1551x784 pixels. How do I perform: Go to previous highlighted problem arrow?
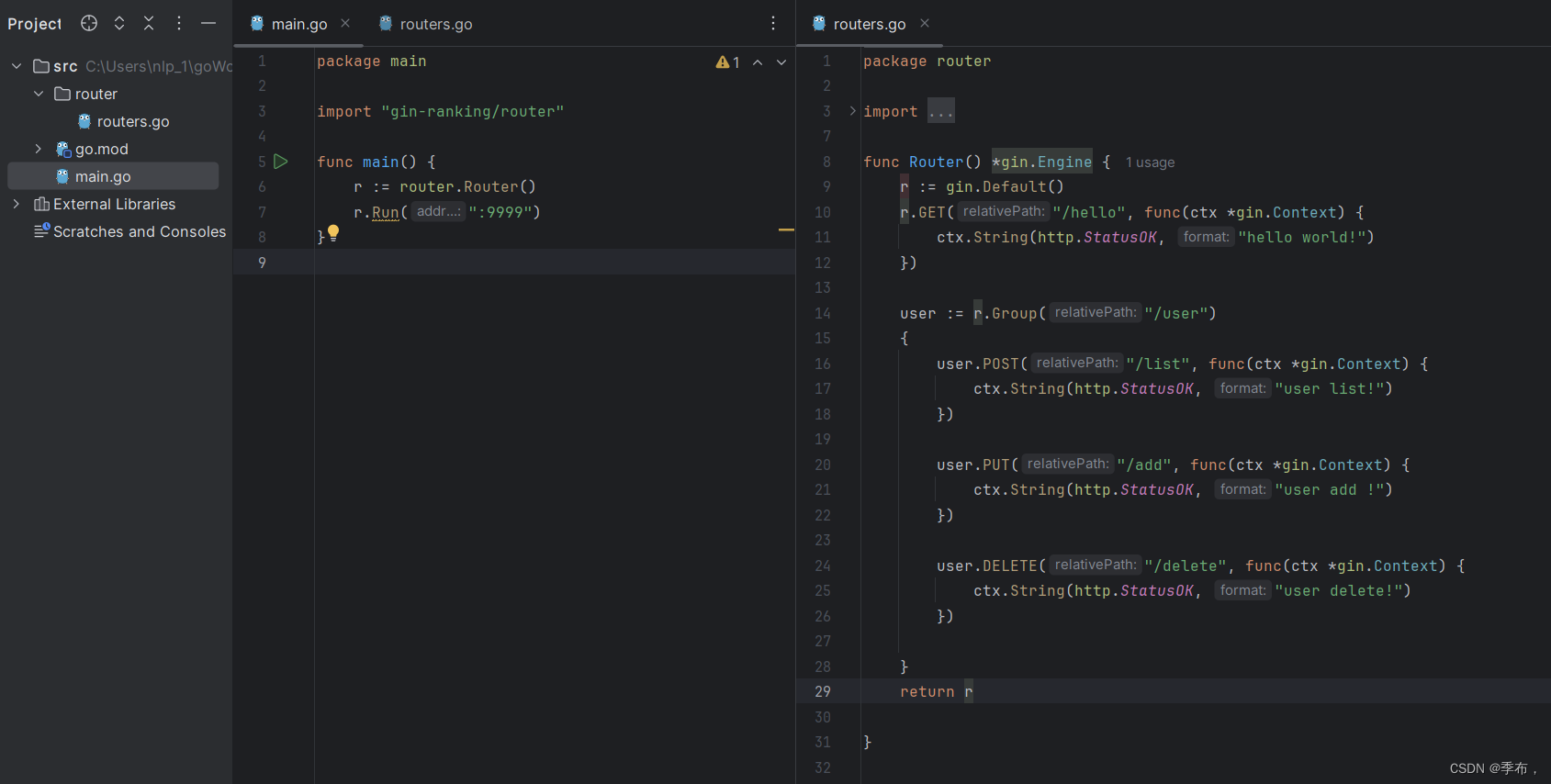tap(758, 62)
